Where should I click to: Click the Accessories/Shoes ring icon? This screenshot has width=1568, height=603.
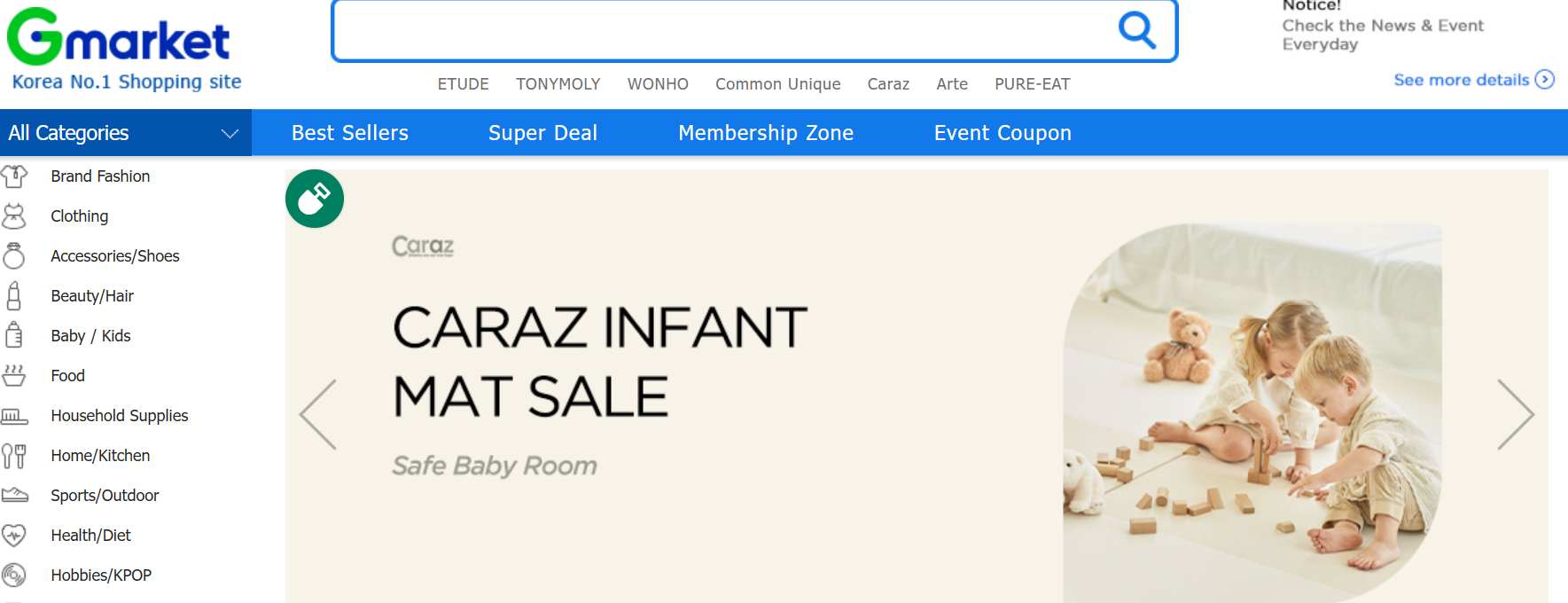click(14, 256)
